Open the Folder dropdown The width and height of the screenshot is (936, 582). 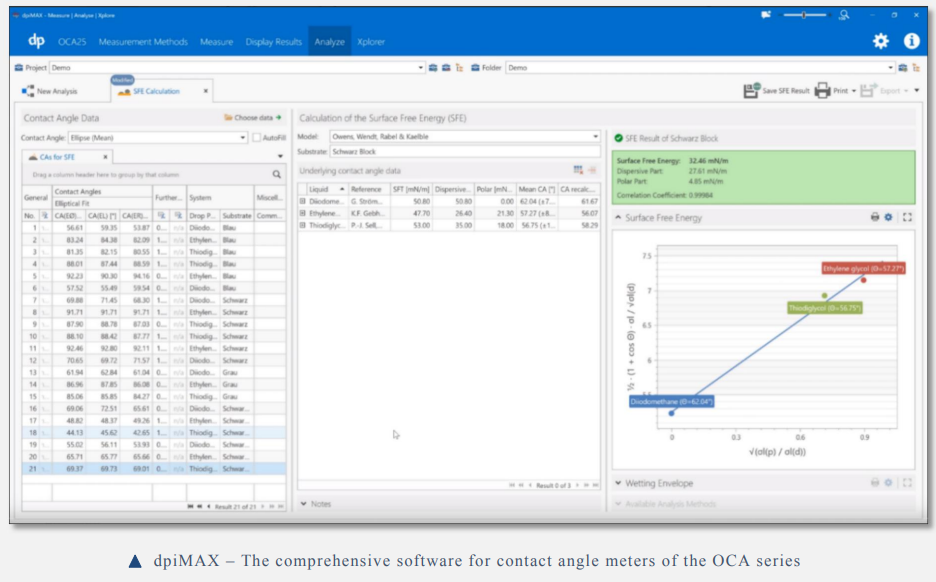point(890,67)
